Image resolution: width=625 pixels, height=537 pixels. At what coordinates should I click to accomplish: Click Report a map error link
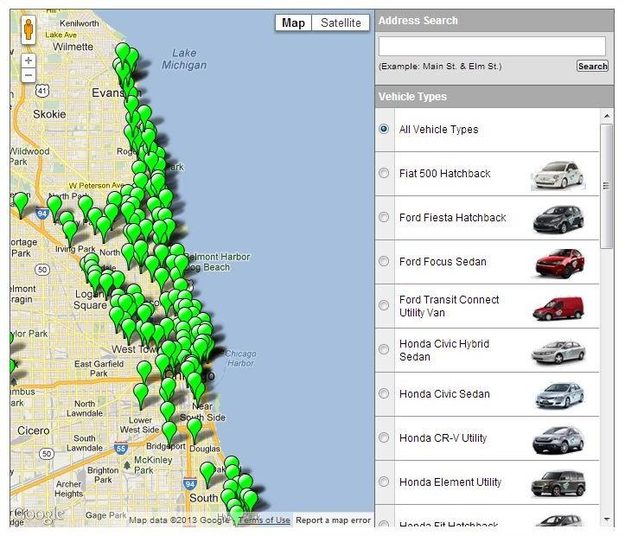point(333,520)
